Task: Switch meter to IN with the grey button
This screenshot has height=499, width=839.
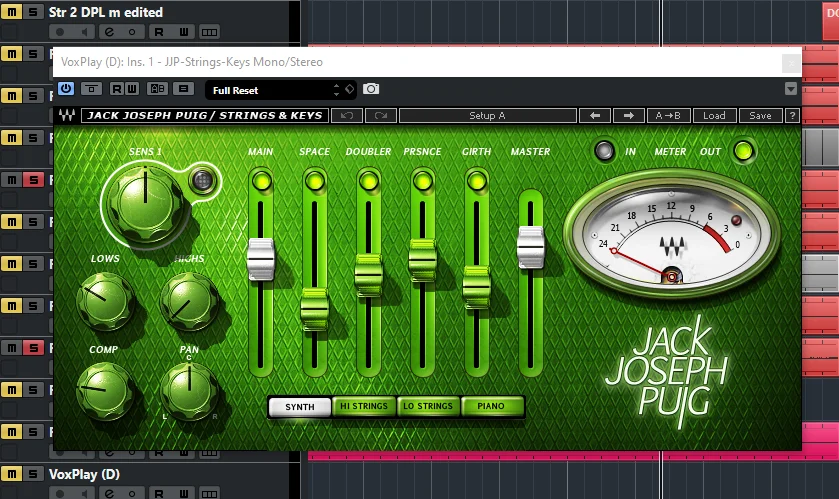Action: 604,151
